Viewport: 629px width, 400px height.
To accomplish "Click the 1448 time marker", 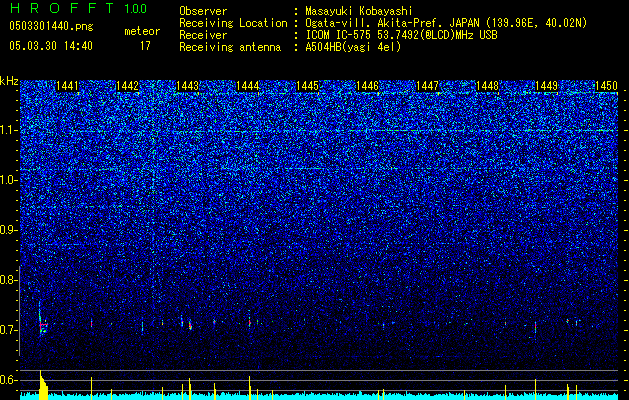I will point(487,86).
